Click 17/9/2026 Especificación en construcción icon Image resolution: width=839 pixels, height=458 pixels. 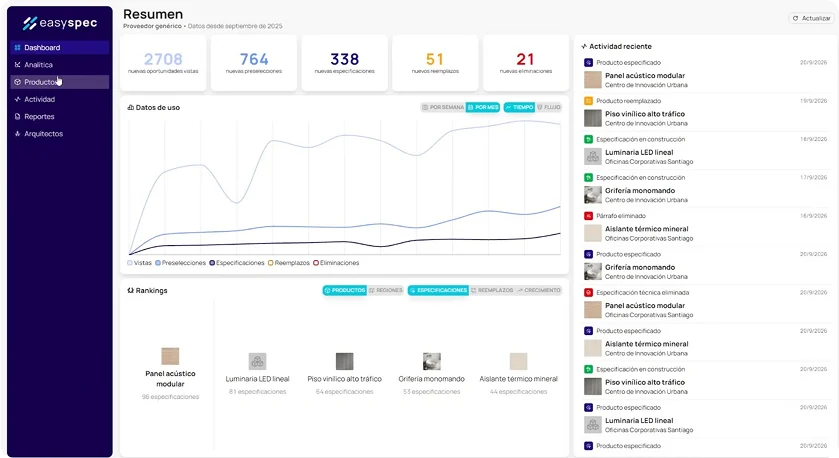tap(589, 178)
